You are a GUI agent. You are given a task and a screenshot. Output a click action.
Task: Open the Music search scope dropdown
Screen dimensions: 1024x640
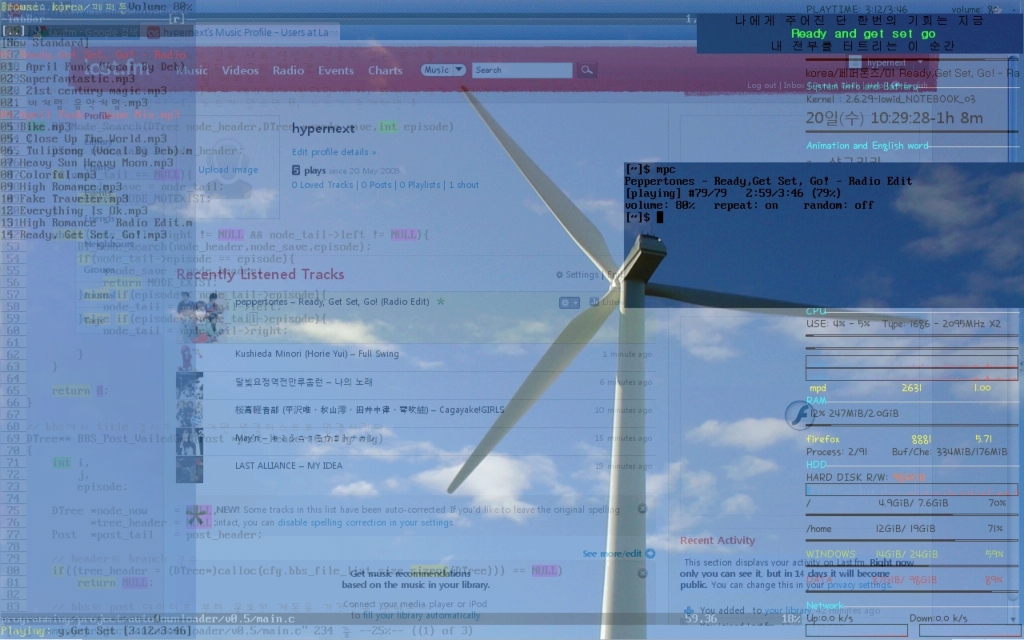click(x=443, y=70)
